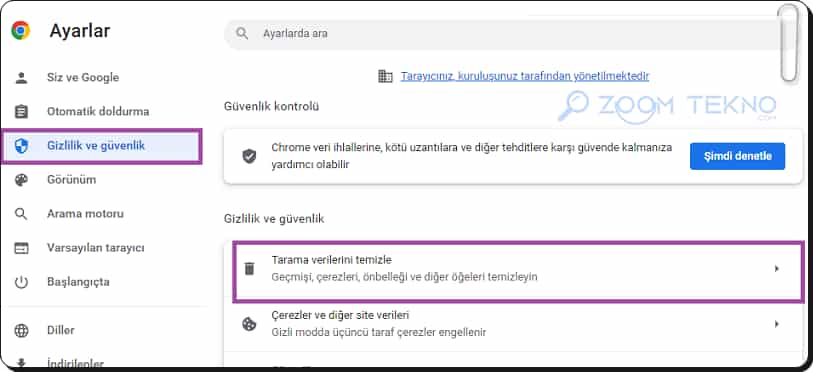This screenshot has width=813, height=372.
Task: Click the power icon for Başlangıçta
Action: (x=21, y=282)
